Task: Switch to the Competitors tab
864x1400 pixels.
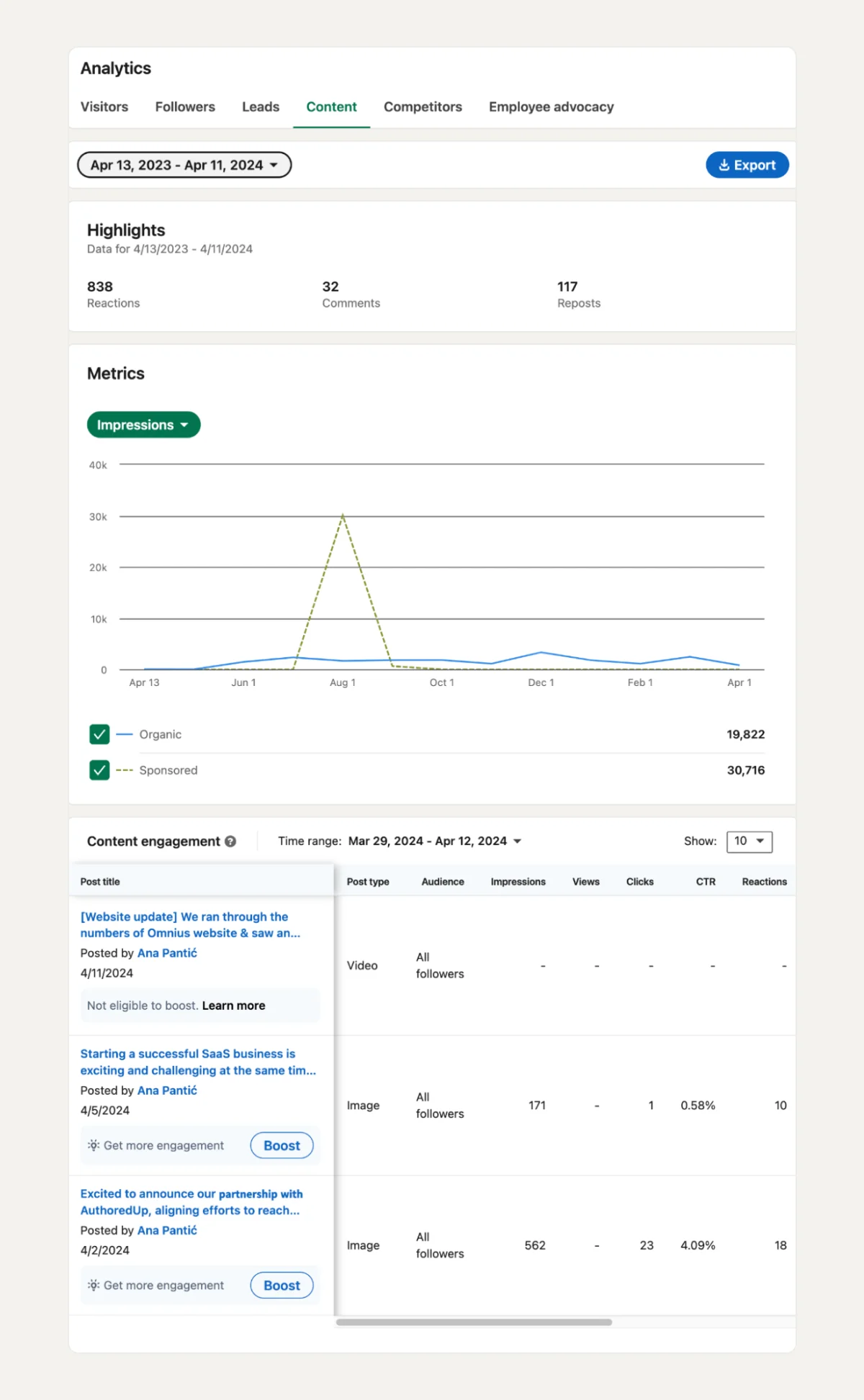Action: tap(423, 107)
